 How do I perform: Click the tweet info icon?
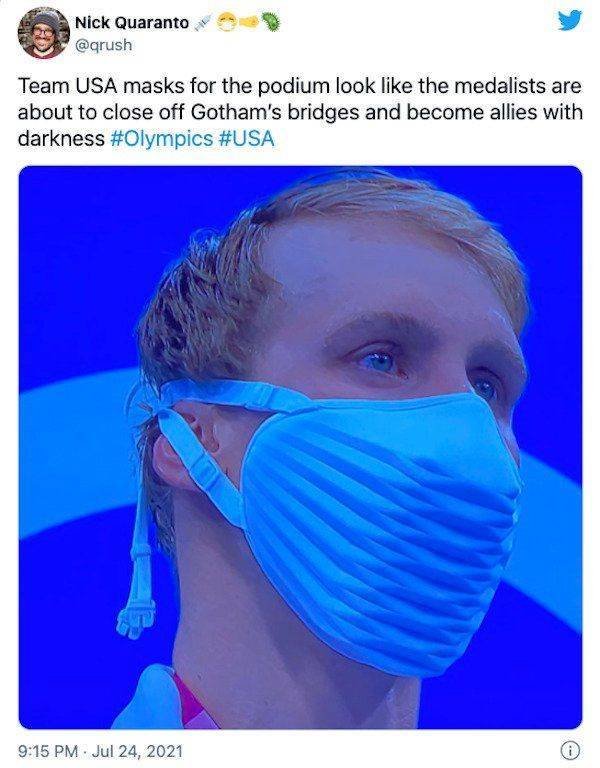point(570,750)
